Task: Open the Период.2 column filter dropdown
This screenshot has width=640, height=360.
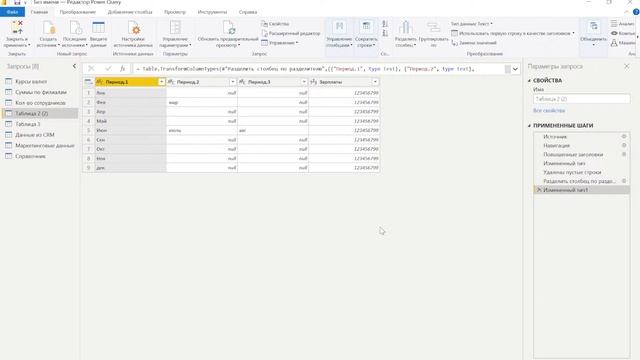Action: point(233,82)
